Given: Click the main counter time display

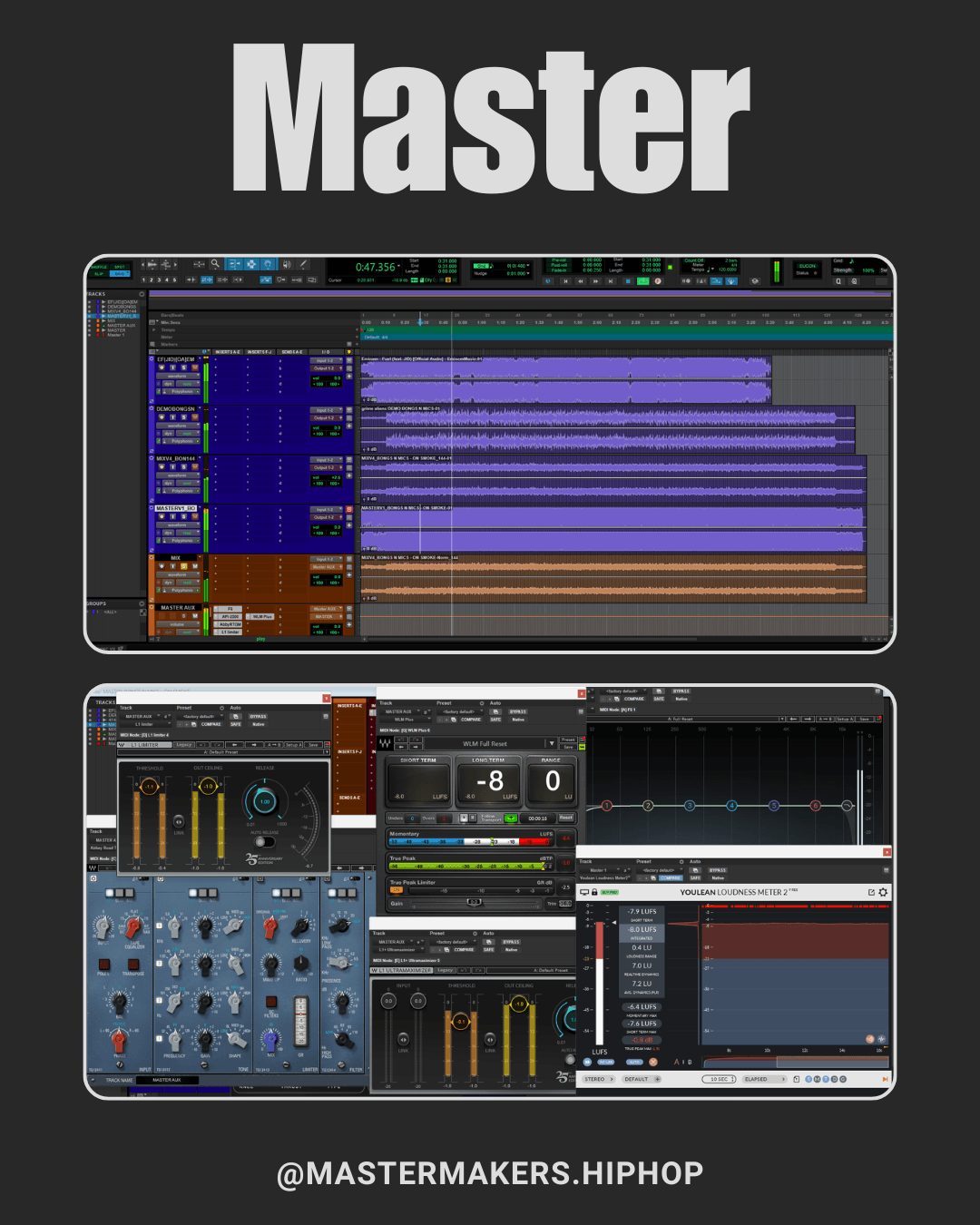Looking at the screenshot, I should click(375, 267).
